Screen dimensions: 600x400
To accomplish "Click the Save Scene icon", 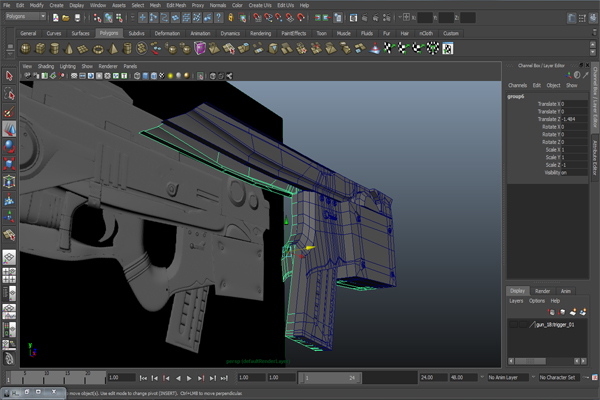I will click(x=77, y=18).
